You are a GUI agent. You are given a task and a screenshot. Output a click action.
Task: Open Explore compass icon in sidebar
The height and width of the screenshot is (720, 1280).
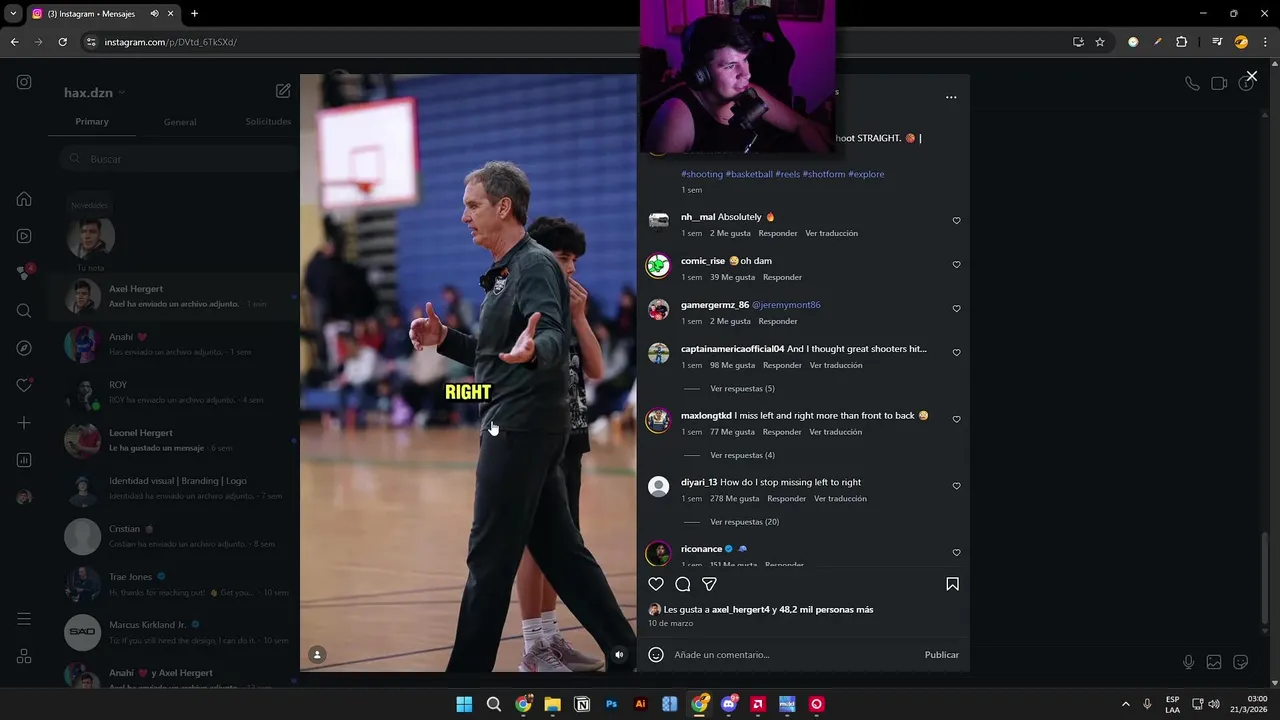coord(24,348)
